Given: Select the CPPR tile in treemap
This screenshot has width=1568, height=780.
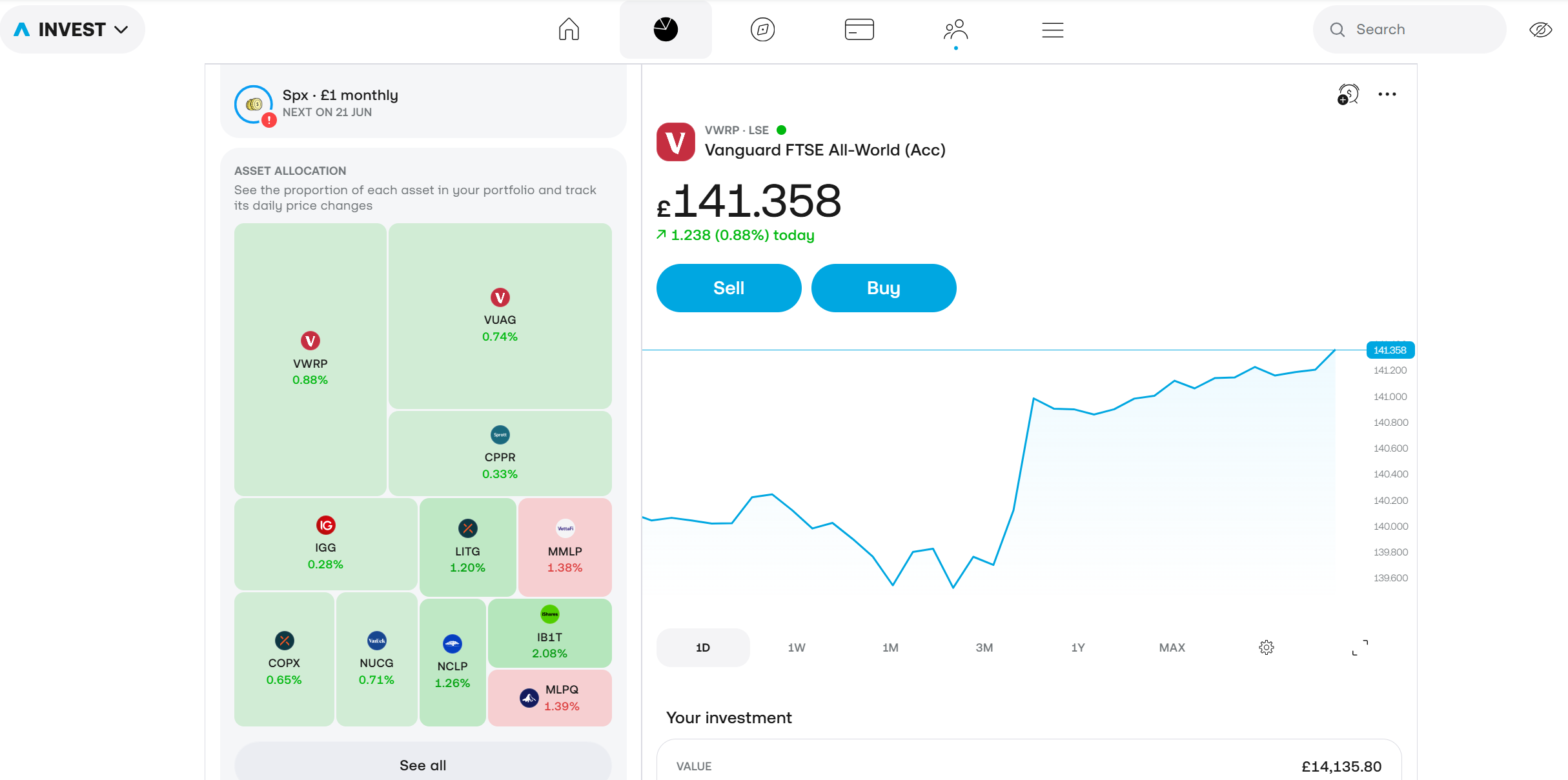Looking at the screenshot, I should [500, 453].
